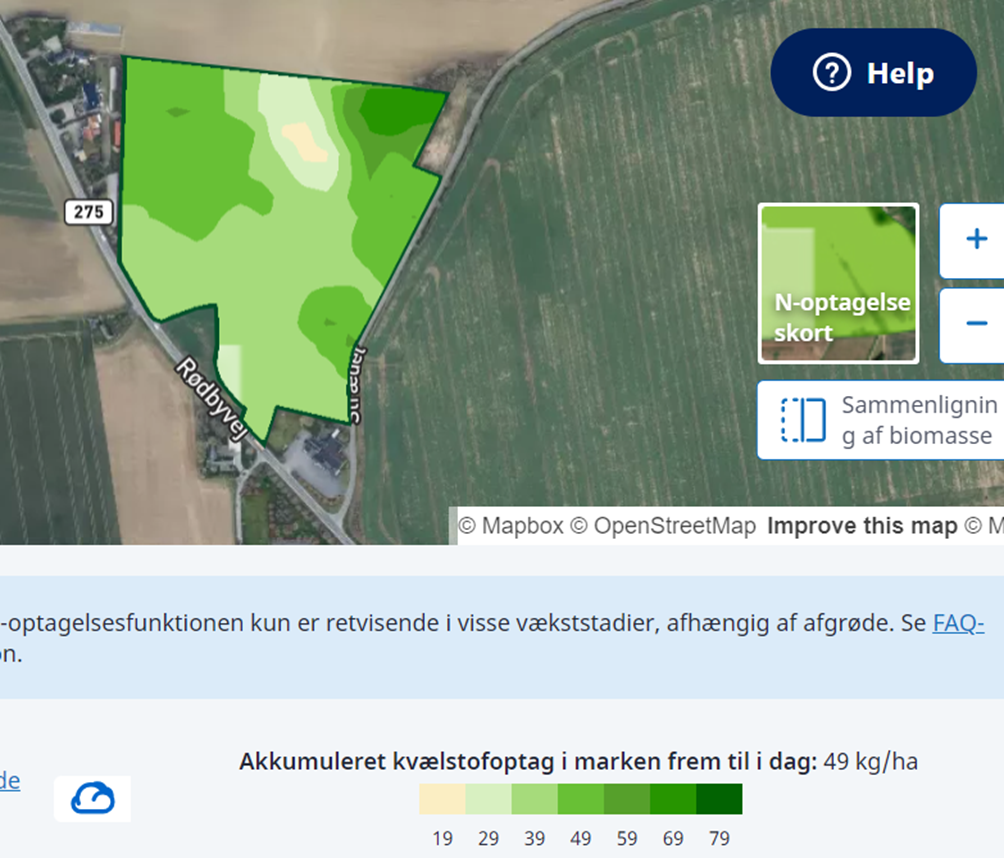The height and width of the screenshot is (858, 1004).
Task: Click the Improve this map link
Action: (x=861, y=526)
